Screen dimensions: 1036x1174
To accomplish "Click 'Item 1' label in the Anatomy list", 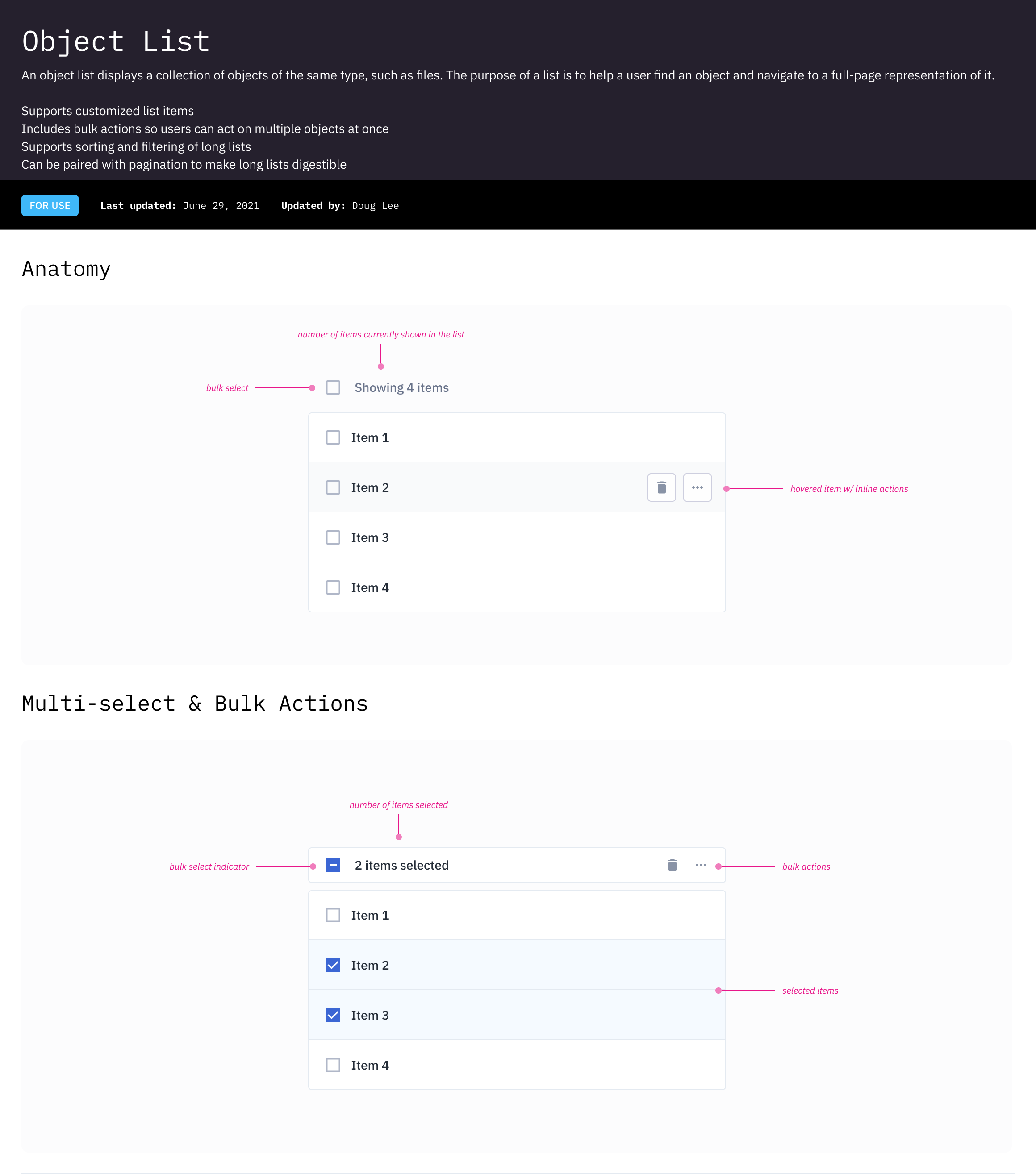I will coord(369,437).
